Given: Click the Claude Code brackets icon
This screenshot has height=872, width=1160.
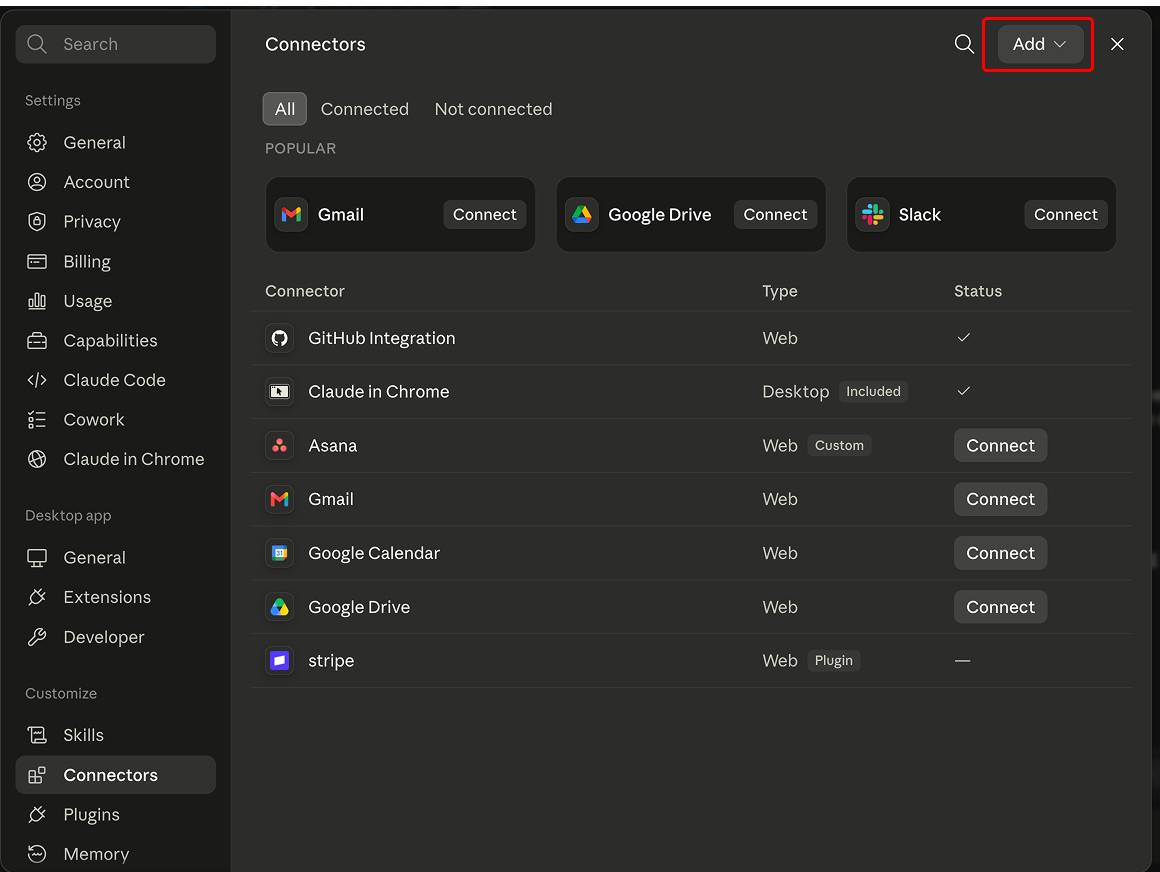Looking at the screenshot, I should pos(37,380).
